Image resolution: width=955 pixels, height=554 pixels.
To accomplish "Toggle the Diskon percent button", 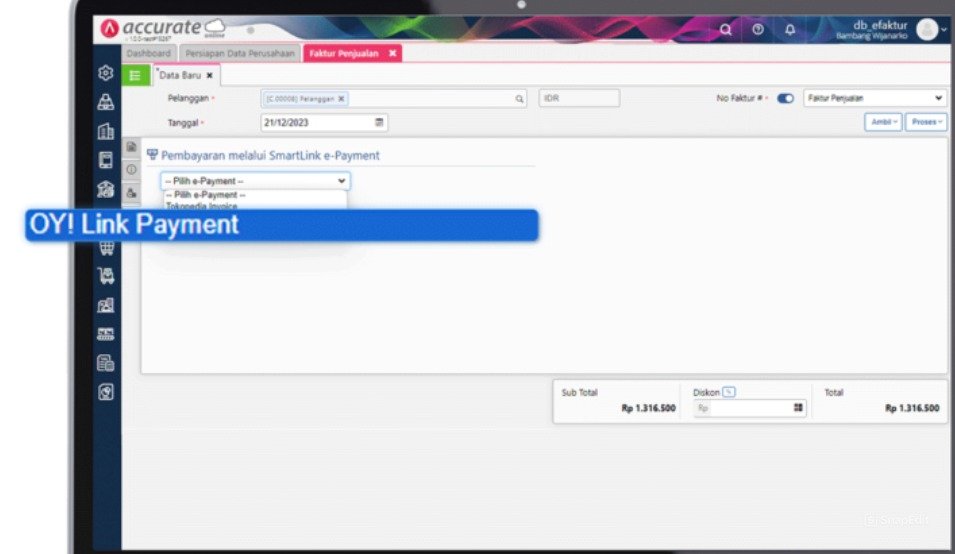I will 729,392.
